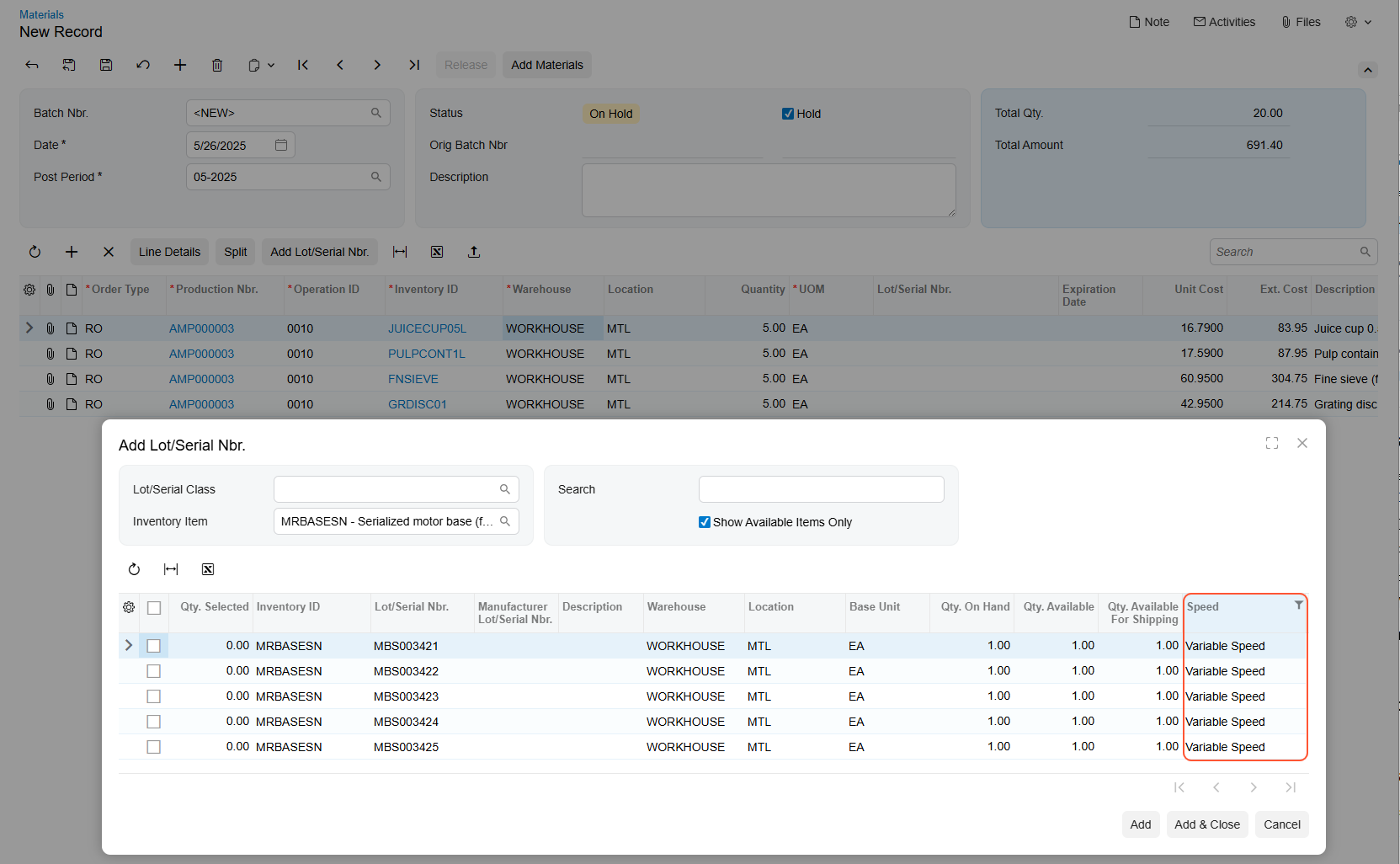This screenshot has width=1400, height=864.
Task: Tick the select-all checkbox in grid header
Action: click(153, 607)
